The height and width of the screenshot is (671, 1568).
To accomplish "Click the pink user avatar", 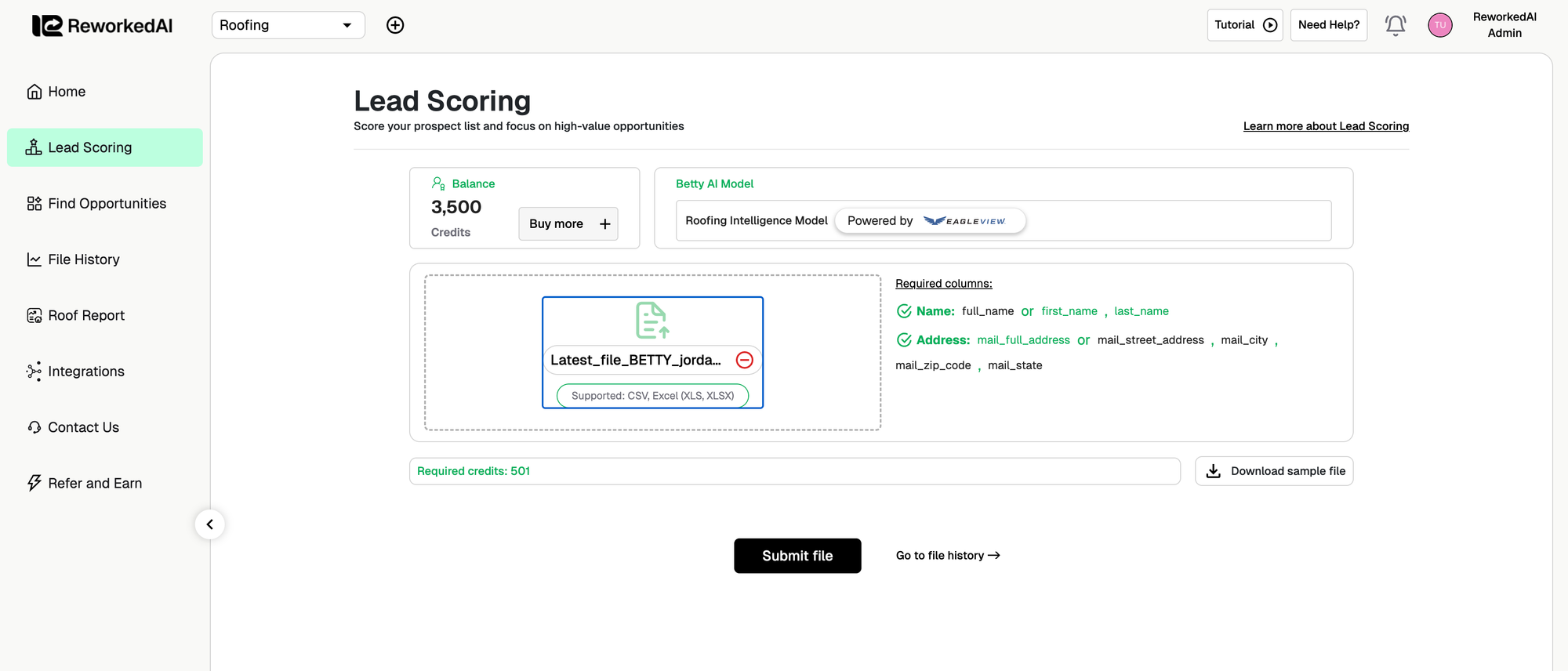I will pyautogui.click(x=1439, y=25).
